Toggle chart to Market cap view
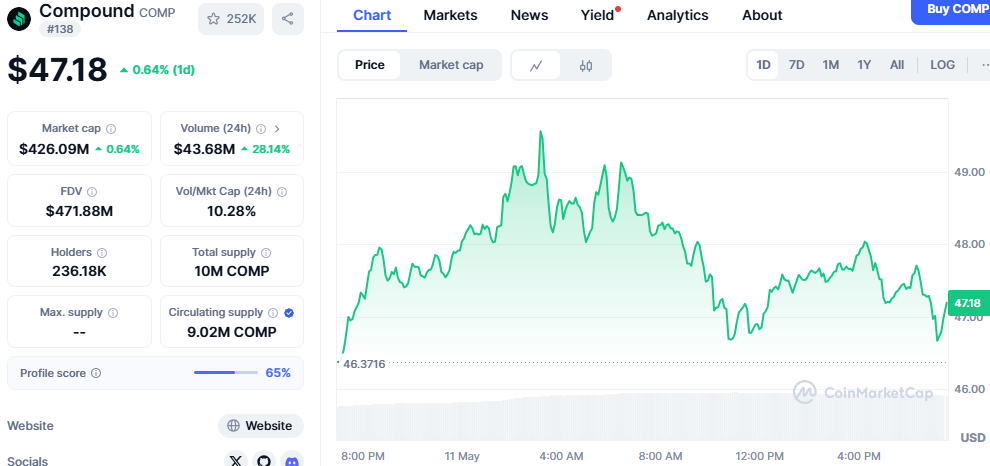The image size is (990, 466). click(451, 65)
